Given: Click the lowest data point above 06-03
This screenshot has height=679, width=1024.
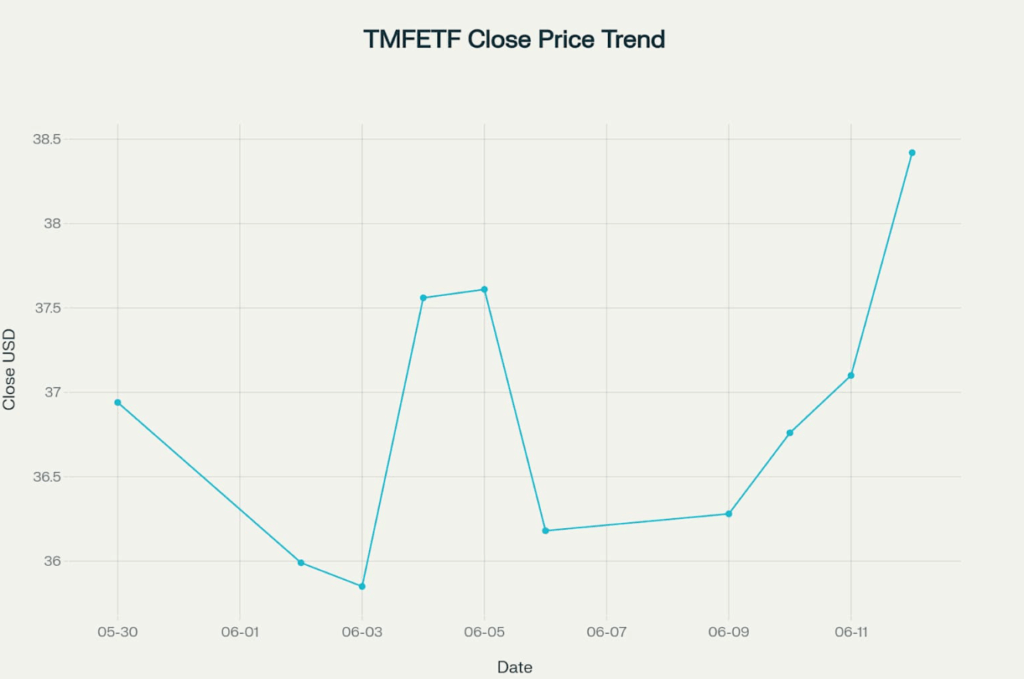Looking at the screenshot, I should pyautogui.click(x=362, y=586).
